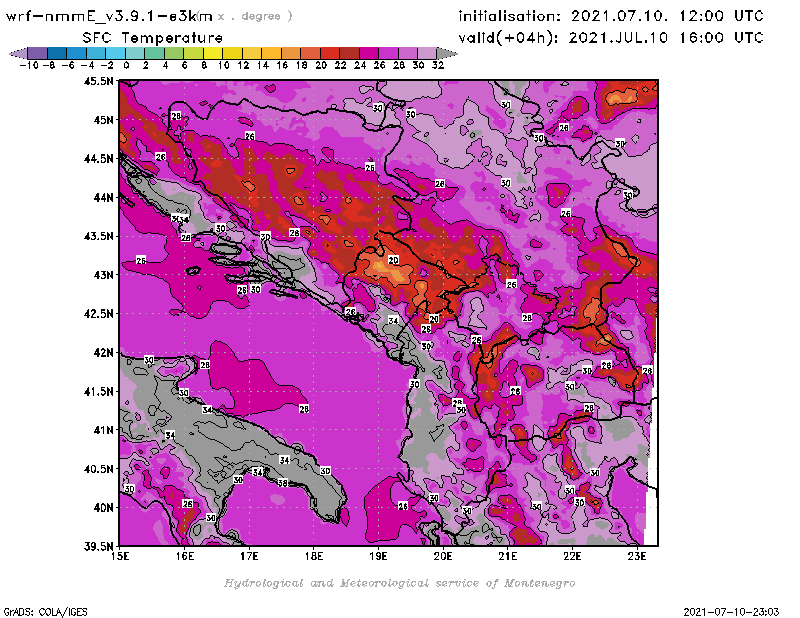Click the yellow legend swatch between 8 and 10

(212, 53)
